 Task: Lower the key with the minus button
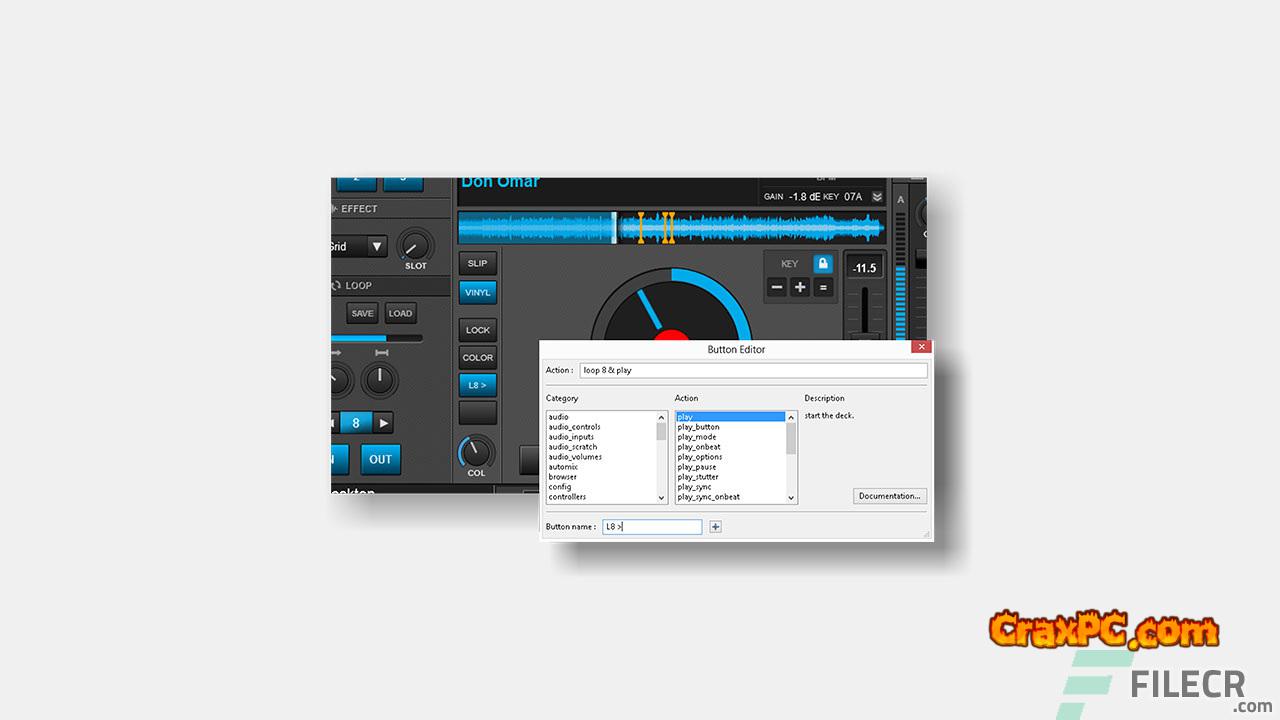tap(777, 288)
